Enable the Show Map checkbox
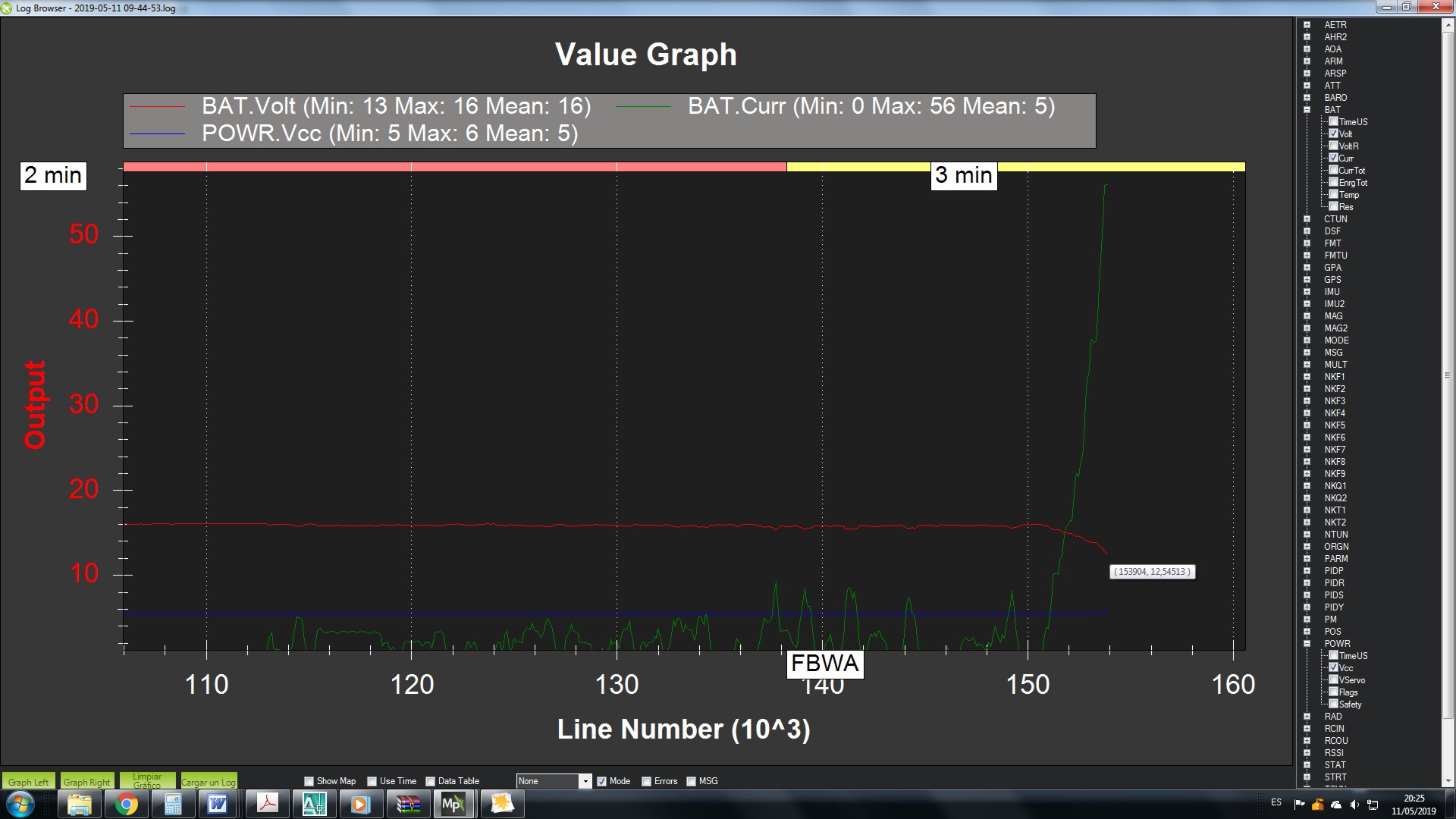1456x819 pixels. pyautogui.click(x=309, y=781)
